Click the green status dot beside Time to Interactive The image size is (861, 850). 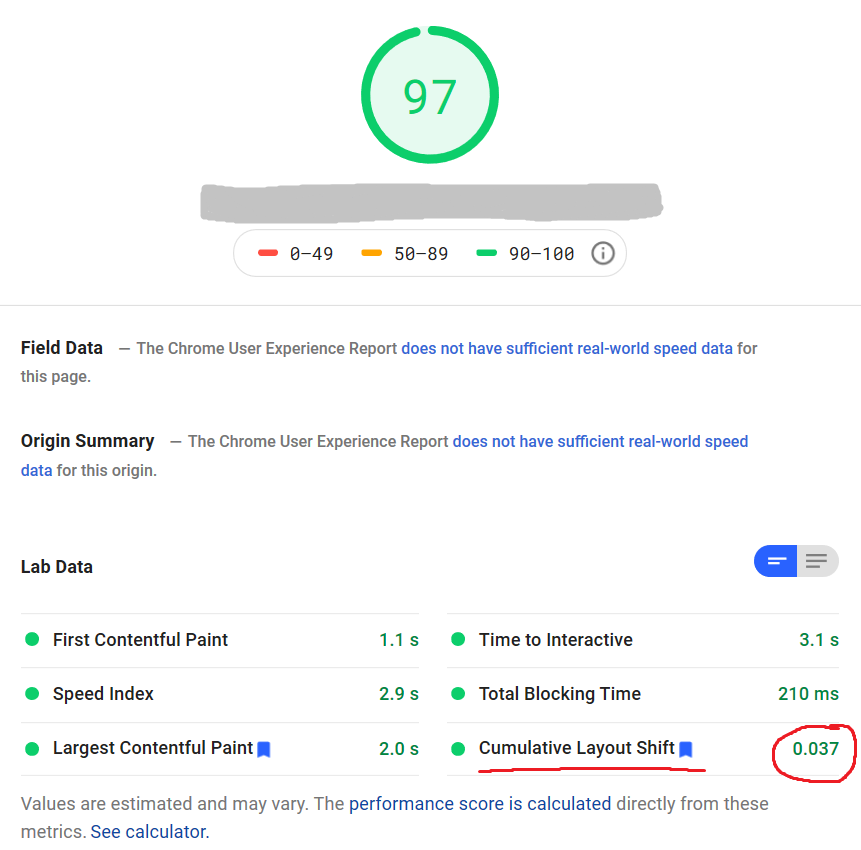[x=460, y=640]
